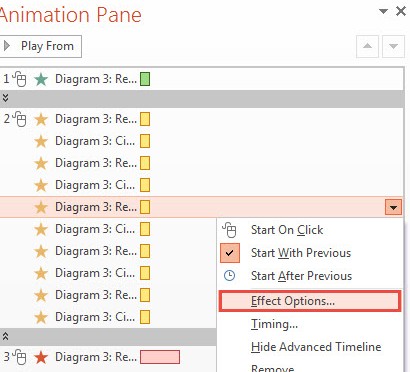Select the Start On Click option

[x=287, y=230]
